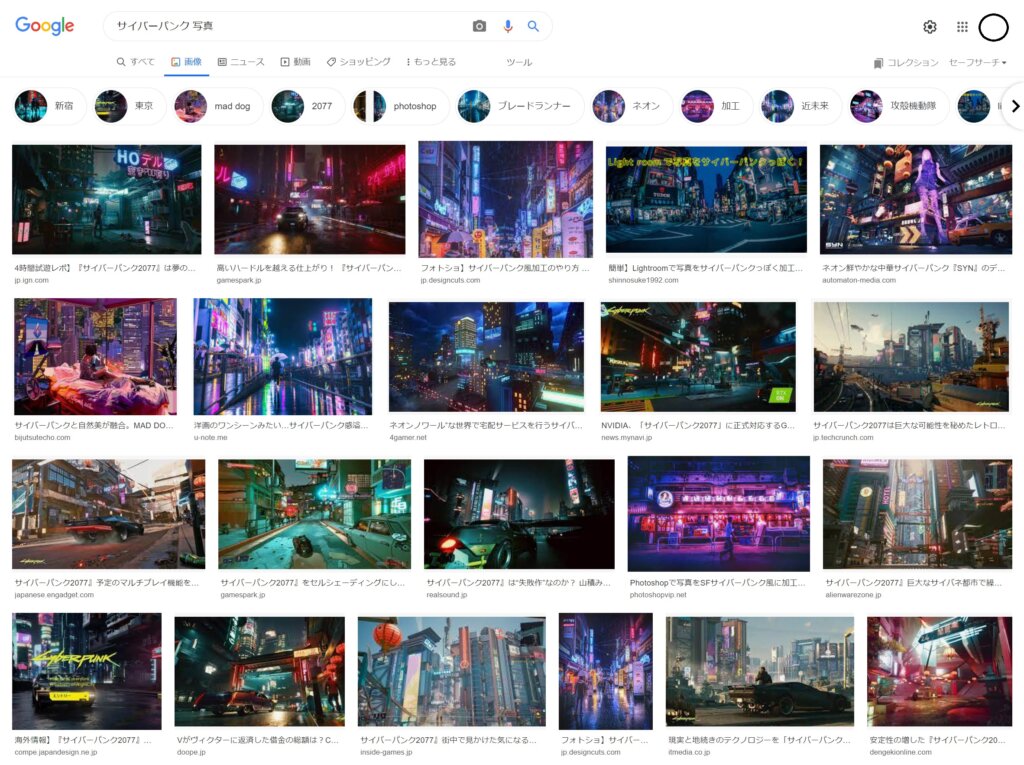Screen dimensions: 1024x765
Task: Open the neon alley image from jp.designcuts.com
Action: click(x=505, y=199)
